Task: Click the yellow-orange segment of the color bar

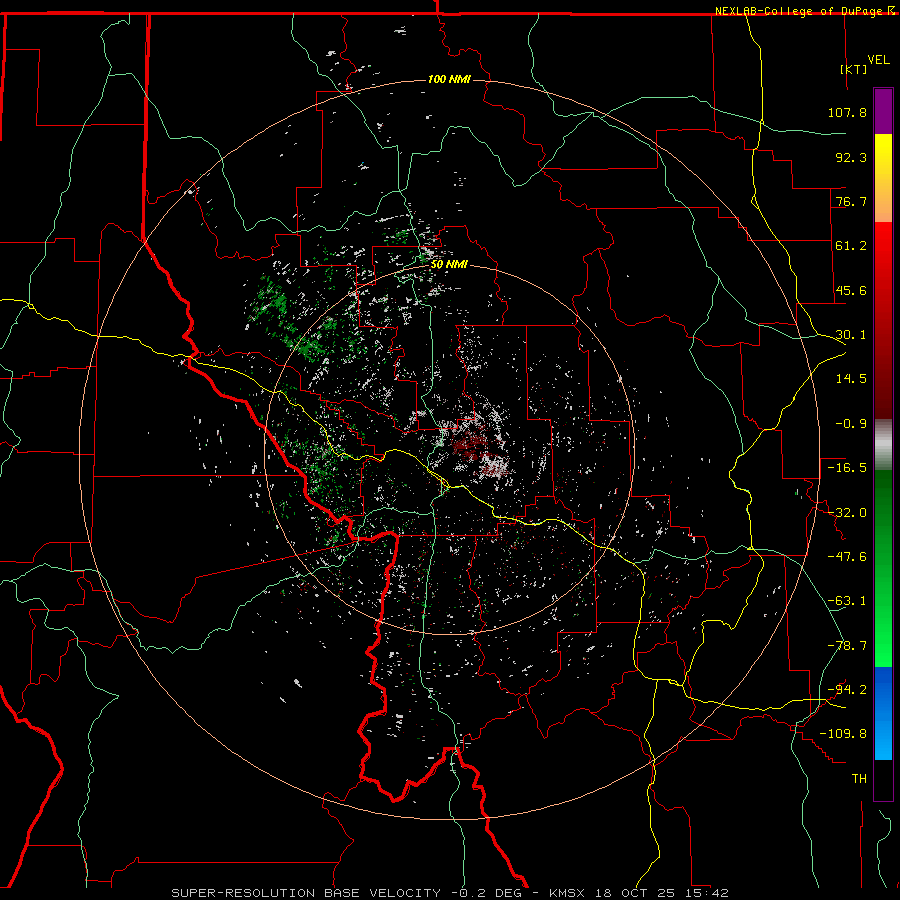Action: (x=883, y=178)
